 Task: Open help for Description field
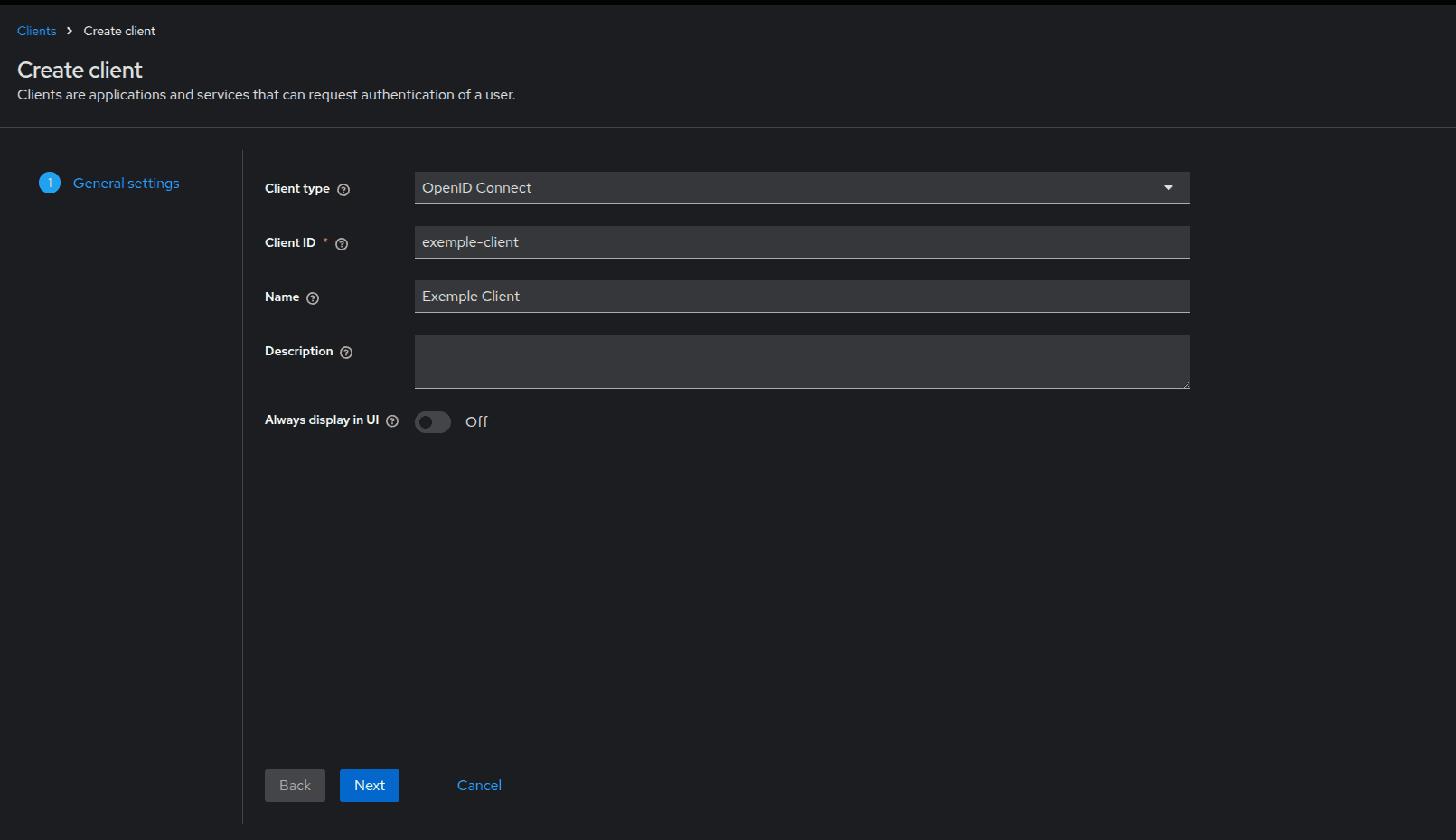pos(346,352)
